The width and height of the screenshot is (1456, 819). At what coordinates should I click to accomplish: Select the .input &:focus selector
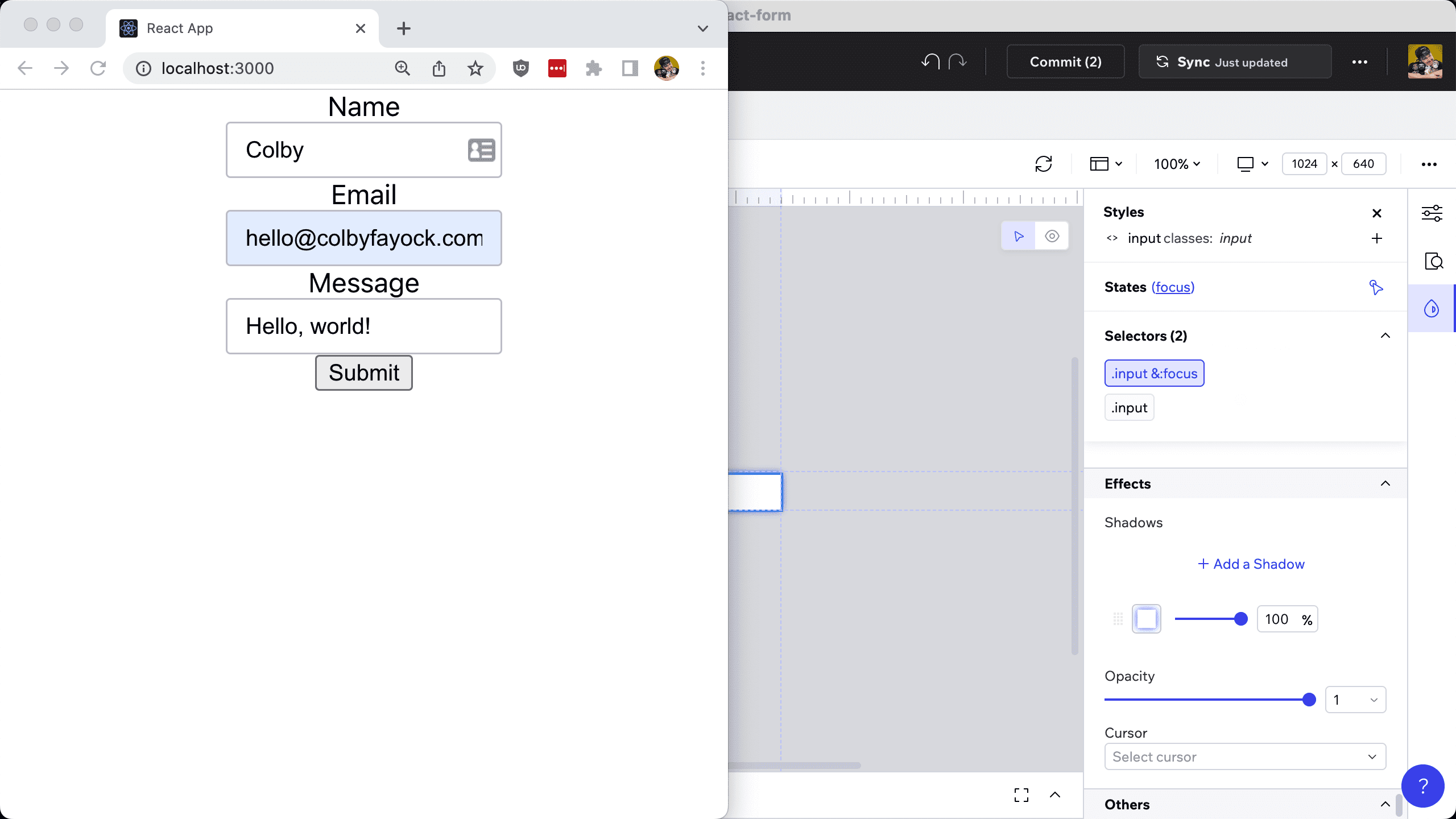(1154, 373)
